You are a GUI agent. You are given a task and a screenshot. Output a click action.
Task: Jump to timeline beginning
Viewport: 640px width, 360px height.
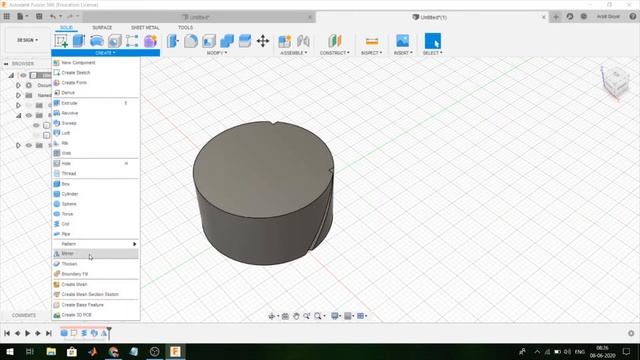(x=7, y=333)
